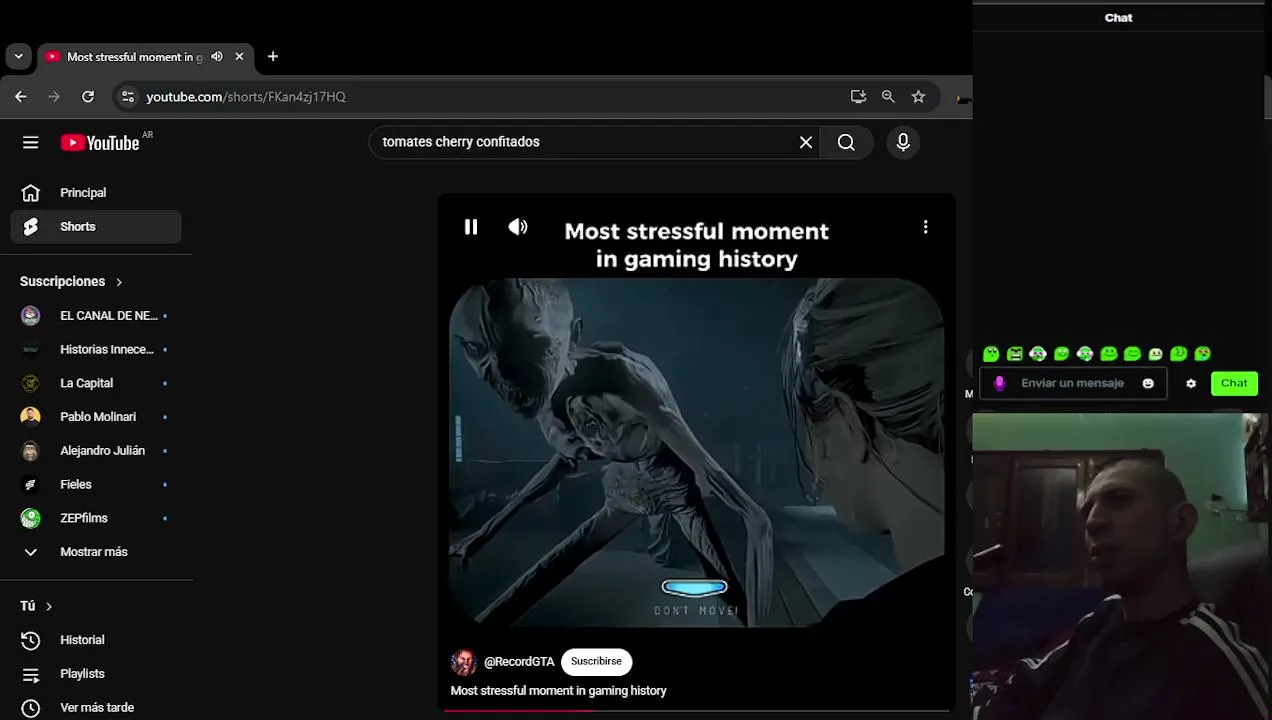Open more options on the short
This screenshot has height=720, width=1272.
pyautogui.click(x=926, y=227)
